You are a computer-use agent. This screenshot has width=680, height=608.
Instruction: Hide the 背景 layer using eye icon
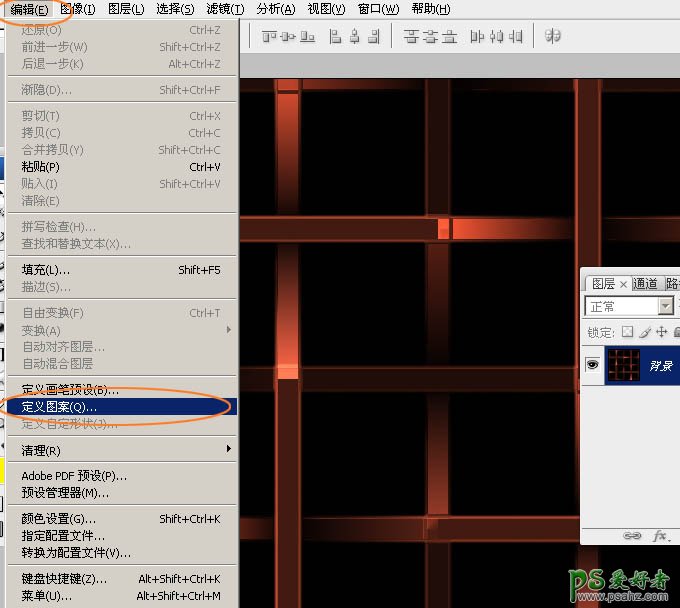click(592, 365)
